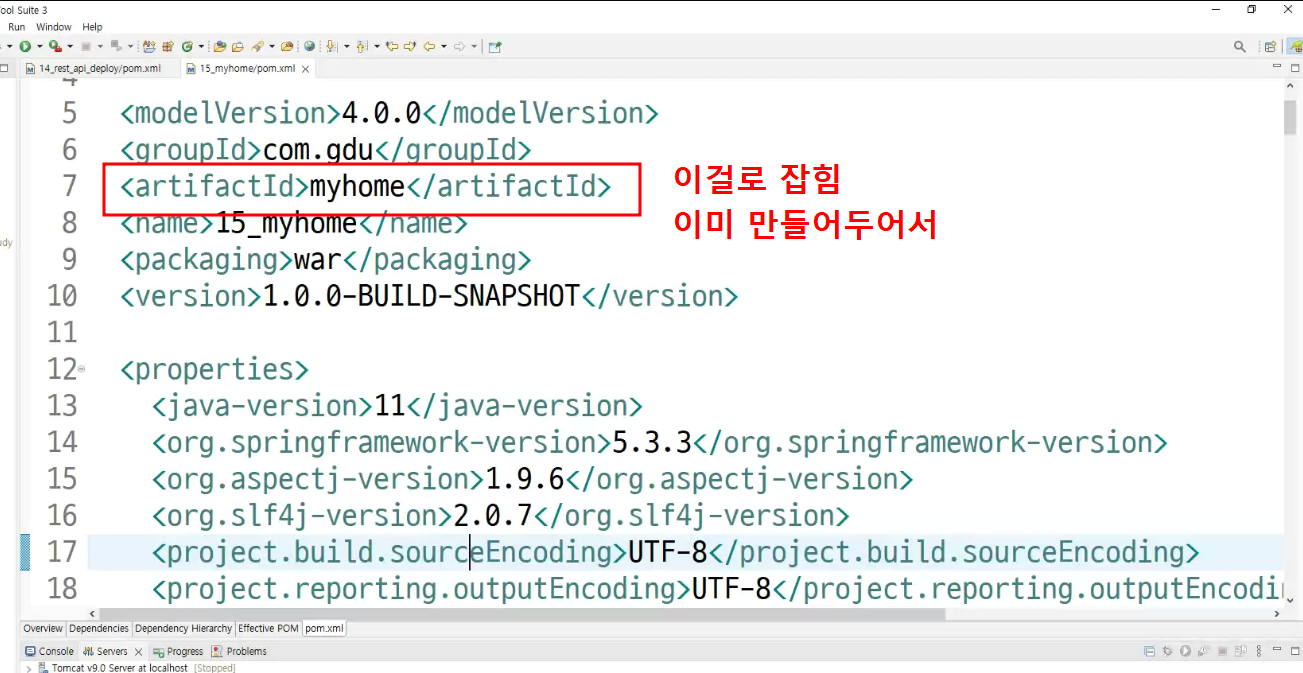Maximize the editor area
This screenshot has height=673, width=1303.
pyautogui.click(x=1295, y=68)
